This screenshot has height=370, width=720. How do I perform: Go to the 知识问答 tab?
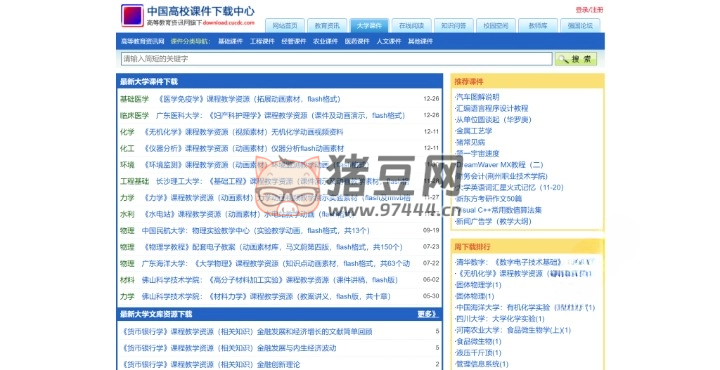(454, 26)
